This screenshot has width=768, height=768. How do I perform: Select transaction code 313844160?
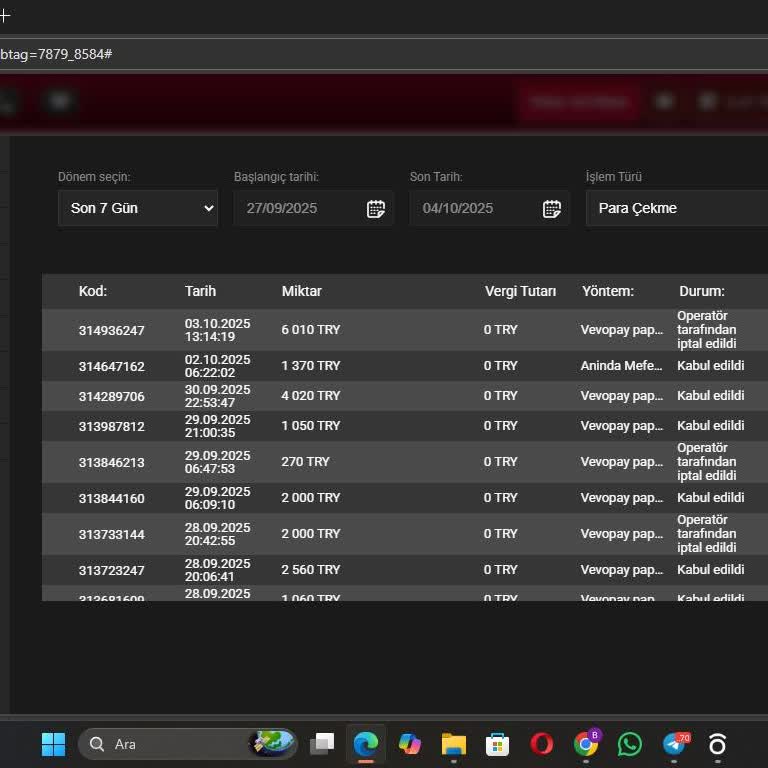click(x=112, y=498)
